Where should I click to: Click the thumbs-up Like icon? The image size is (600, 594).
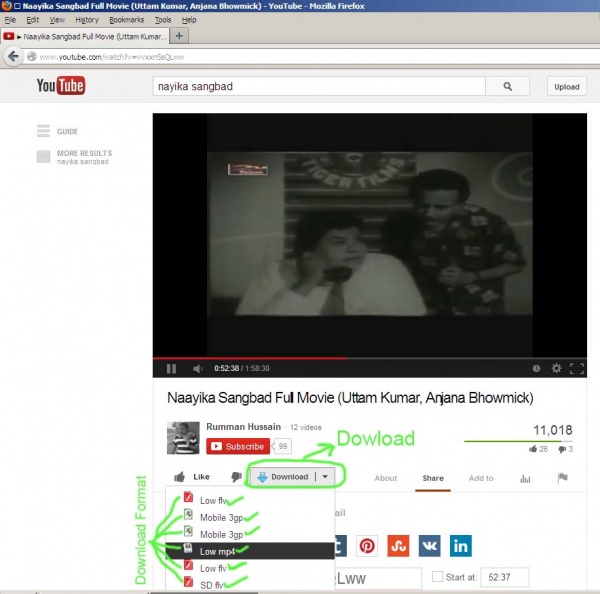(179, 477)
